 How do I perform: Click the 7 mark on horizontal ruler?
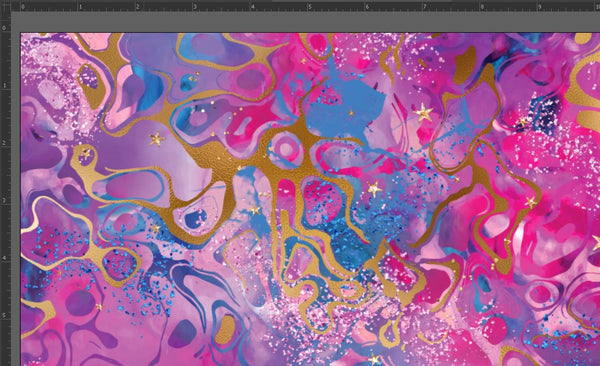pyautogui.click(x=425, y=7)
